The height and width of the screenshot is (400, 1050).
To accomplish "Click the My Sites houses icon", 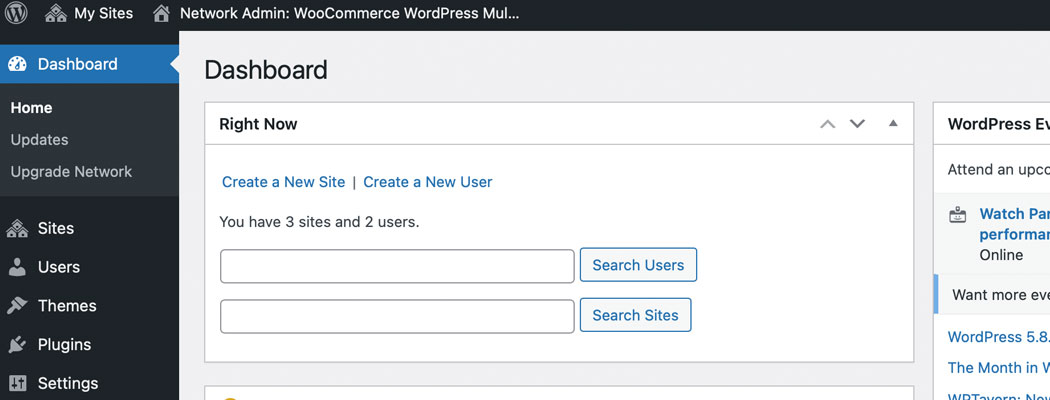I will [x=56, y=13].
